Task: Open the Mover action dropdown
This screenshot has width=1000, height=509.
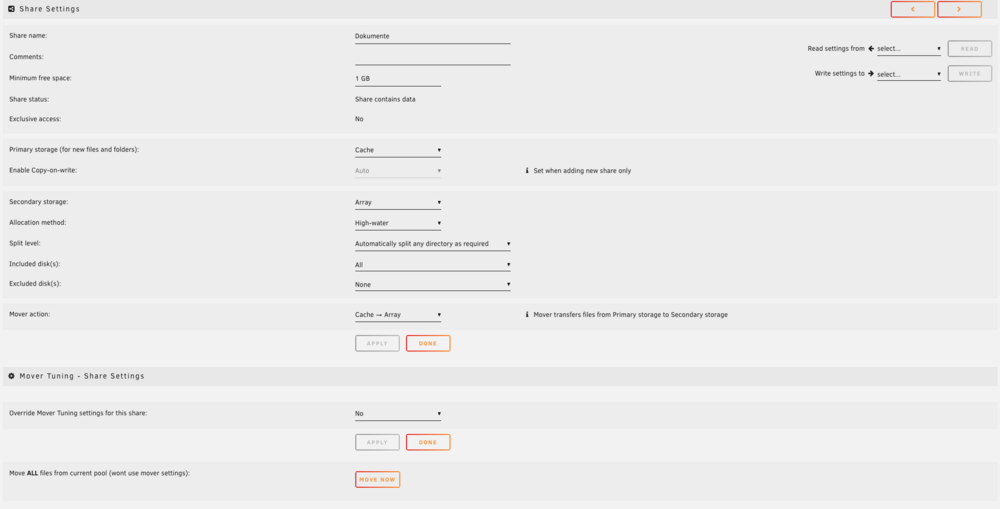Action: click(x=398, y=315)
